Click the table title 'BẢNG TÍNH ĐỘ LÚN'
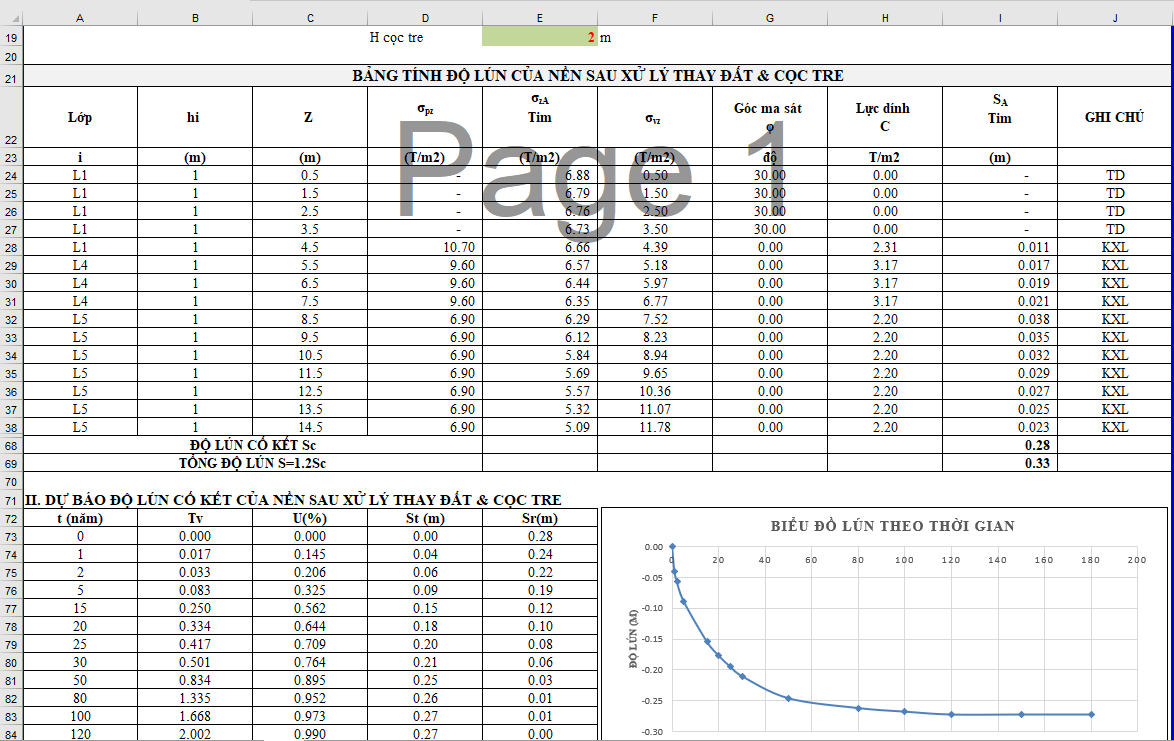The width and height of the screenshot is (1174, 741). click(x=597, y=76)
